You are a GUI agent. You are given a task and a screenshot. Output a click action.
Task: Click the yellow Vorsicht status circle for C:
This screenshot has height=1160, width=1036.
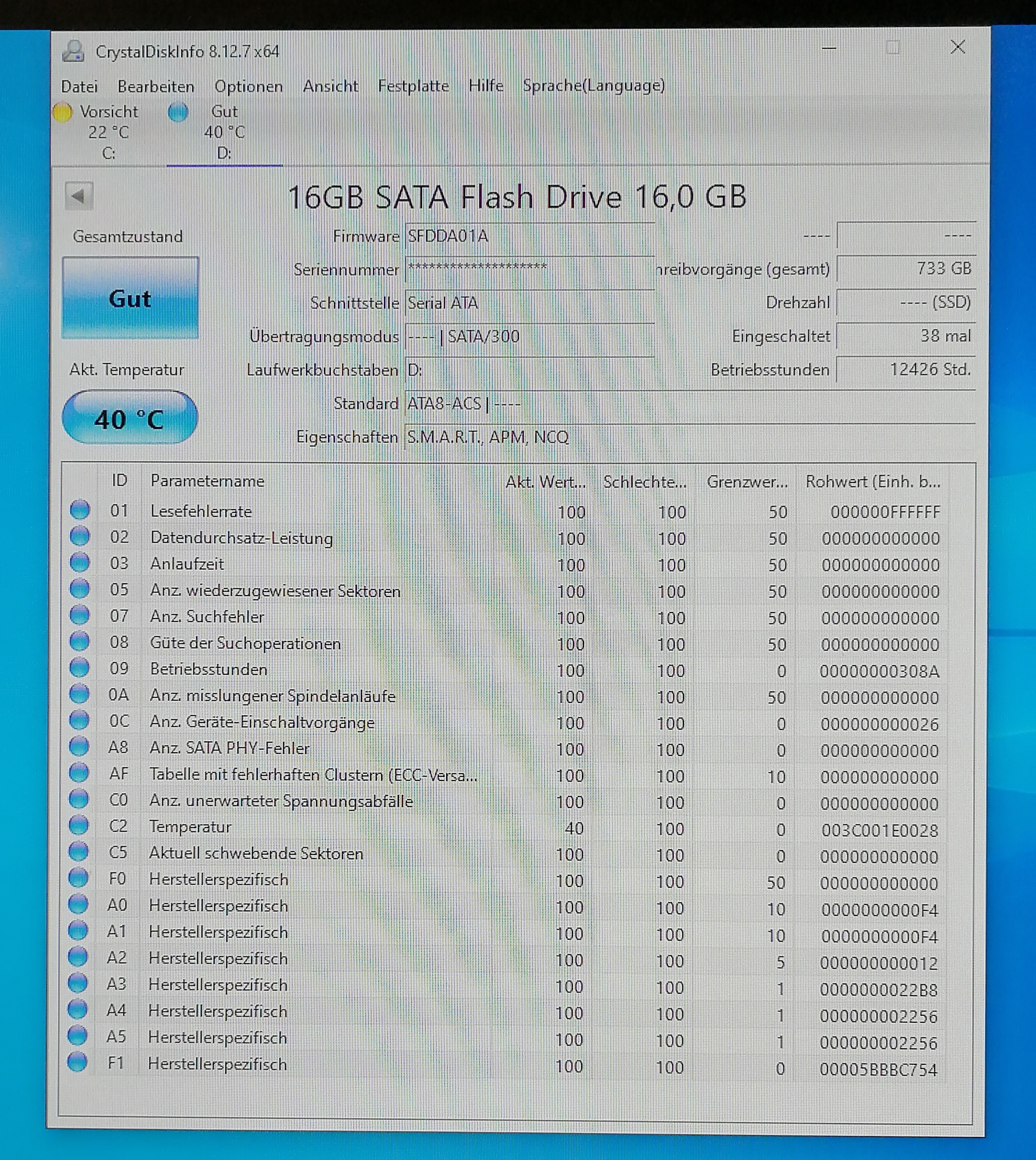tap(62, 112)
